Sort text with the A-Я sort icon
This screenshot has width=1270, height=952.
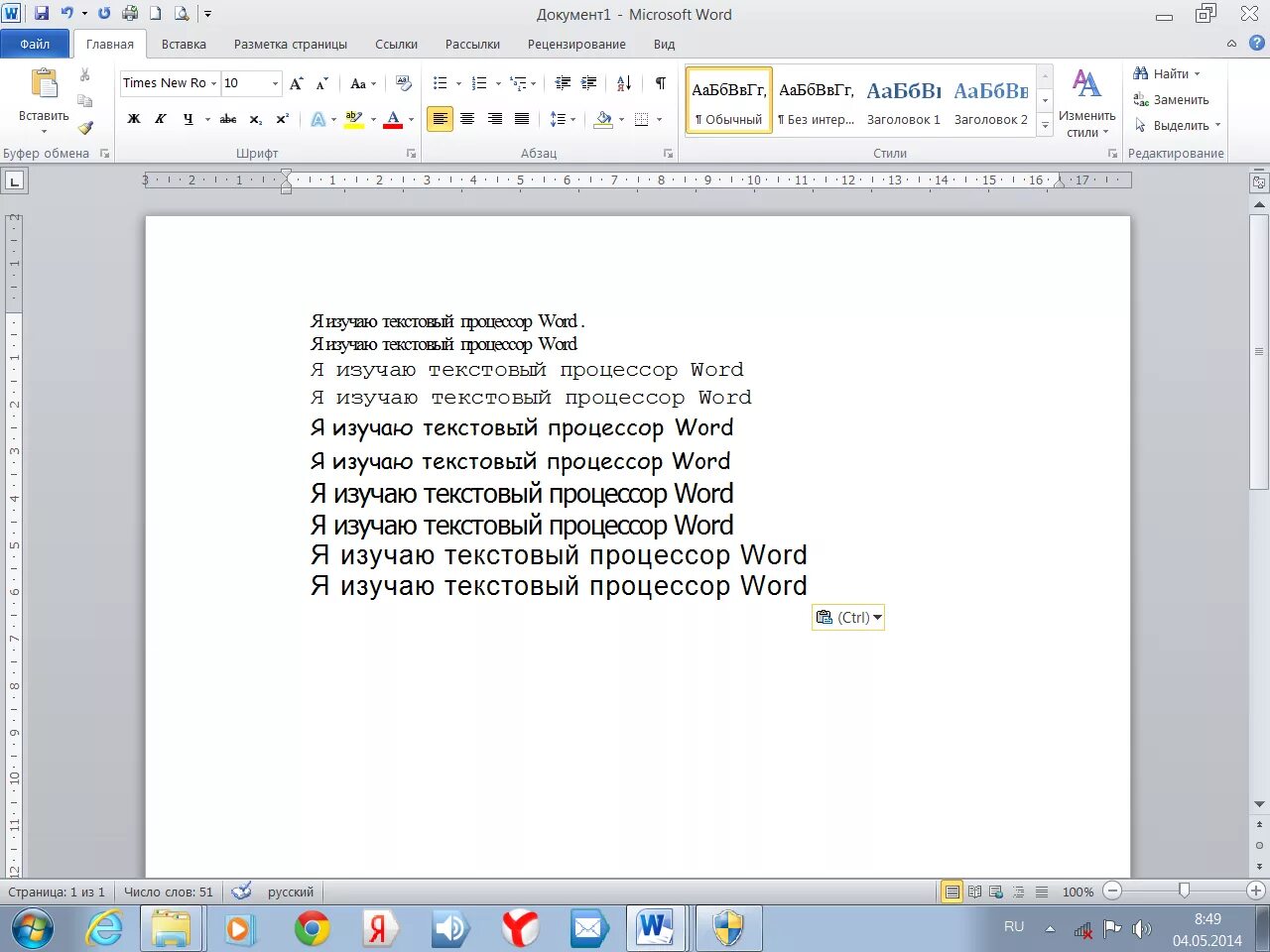pos(624,83)
